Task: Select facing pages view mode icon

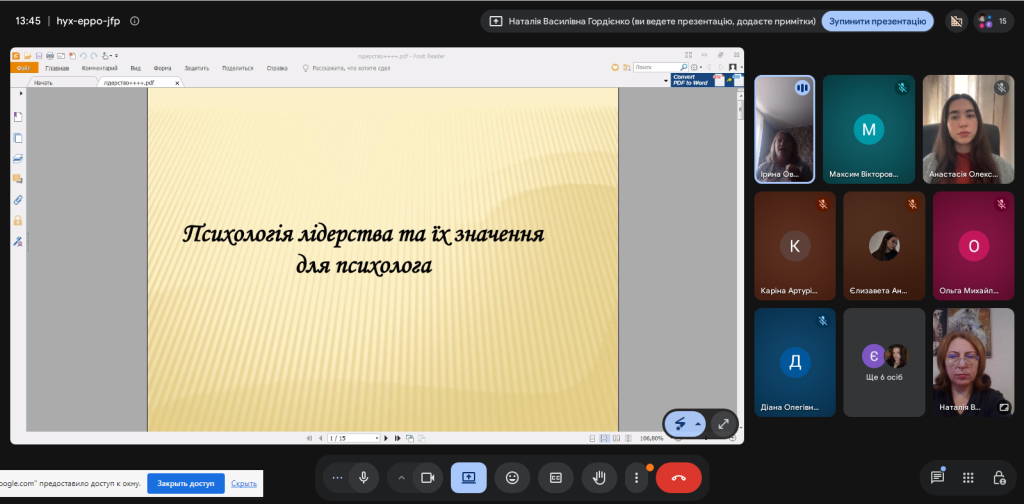Action: point(616,438)
